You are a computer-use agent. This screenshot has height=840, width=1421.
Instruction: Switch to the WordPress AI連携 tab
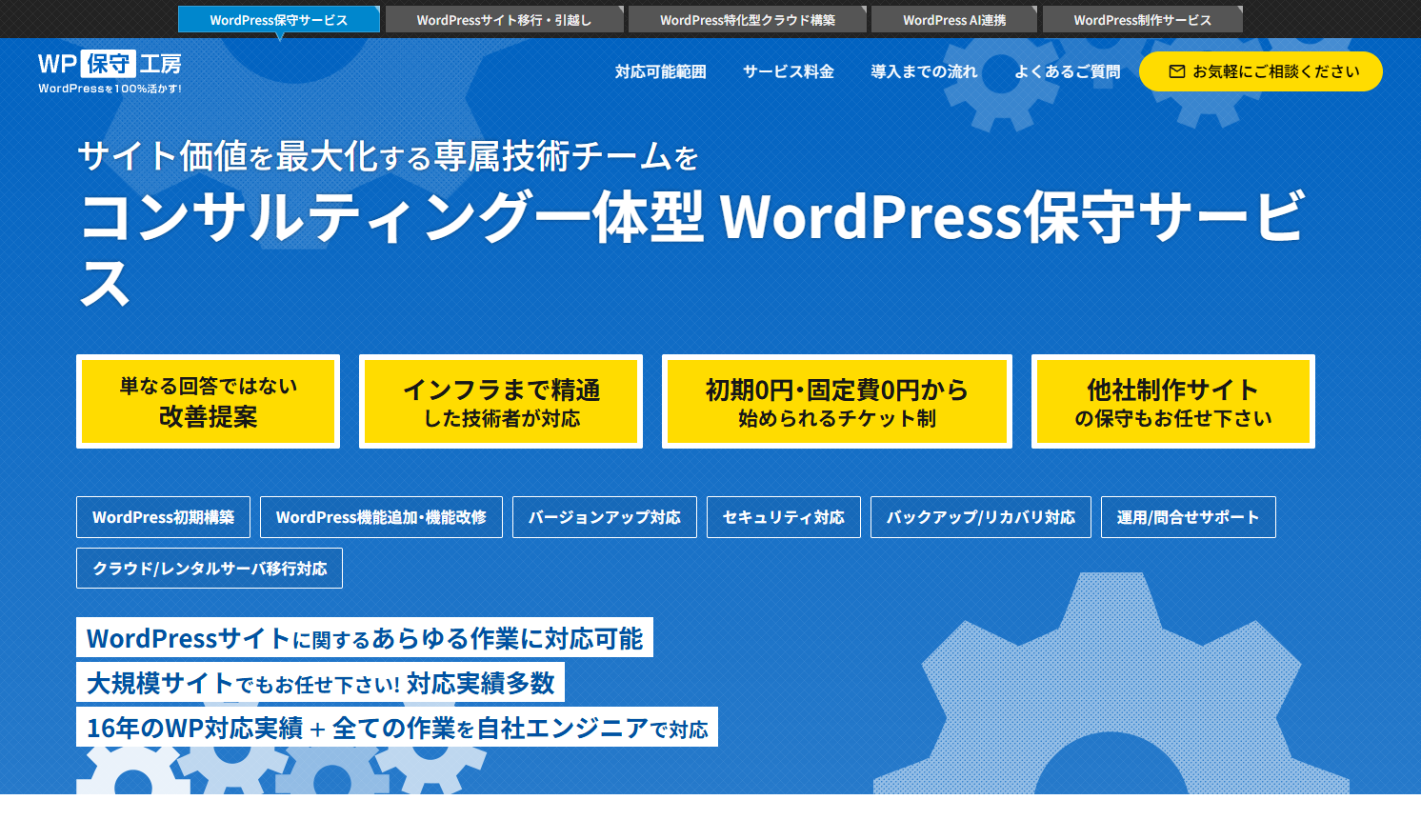click(x=953, y=18)
